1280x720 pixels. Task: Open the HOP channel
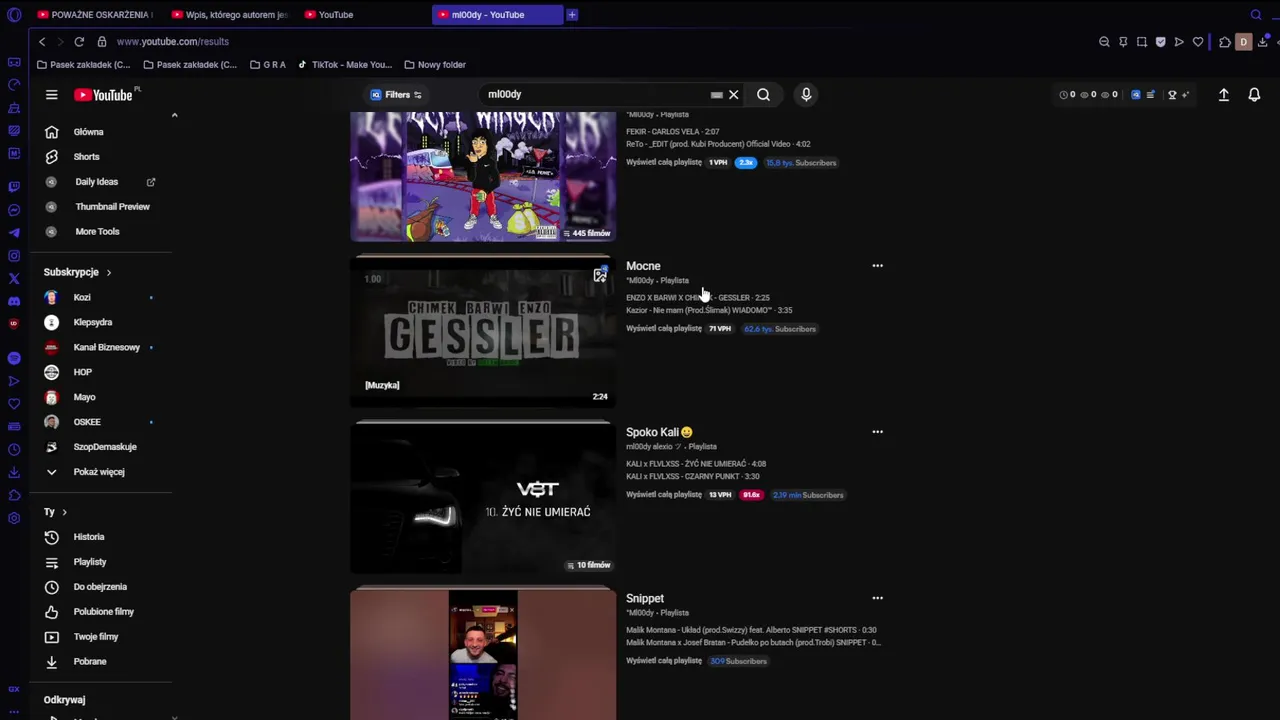(x=82, y=372)
